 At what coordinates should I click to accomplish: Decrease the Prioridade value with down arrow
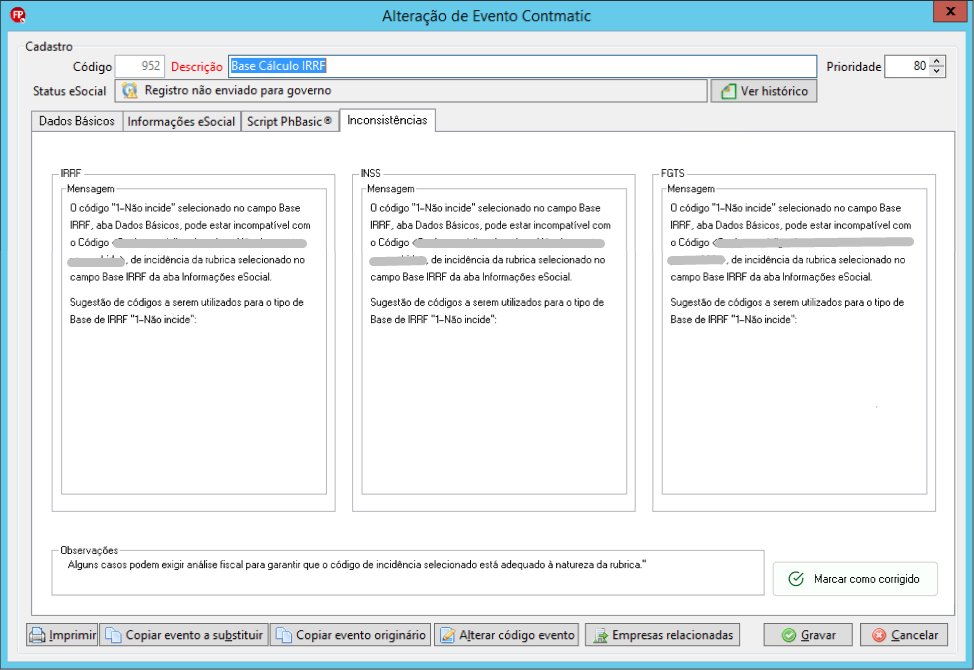point(937,71)
